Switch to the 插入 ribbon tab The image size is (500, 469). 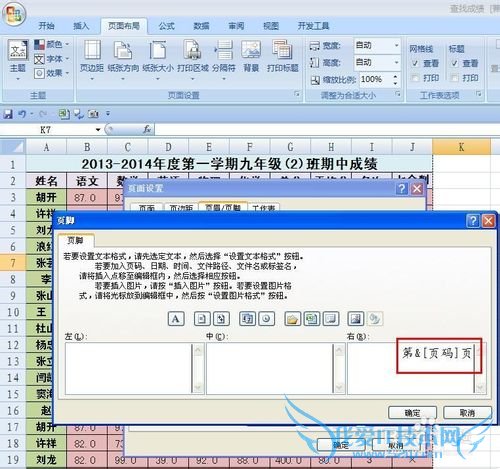point(81,26)
